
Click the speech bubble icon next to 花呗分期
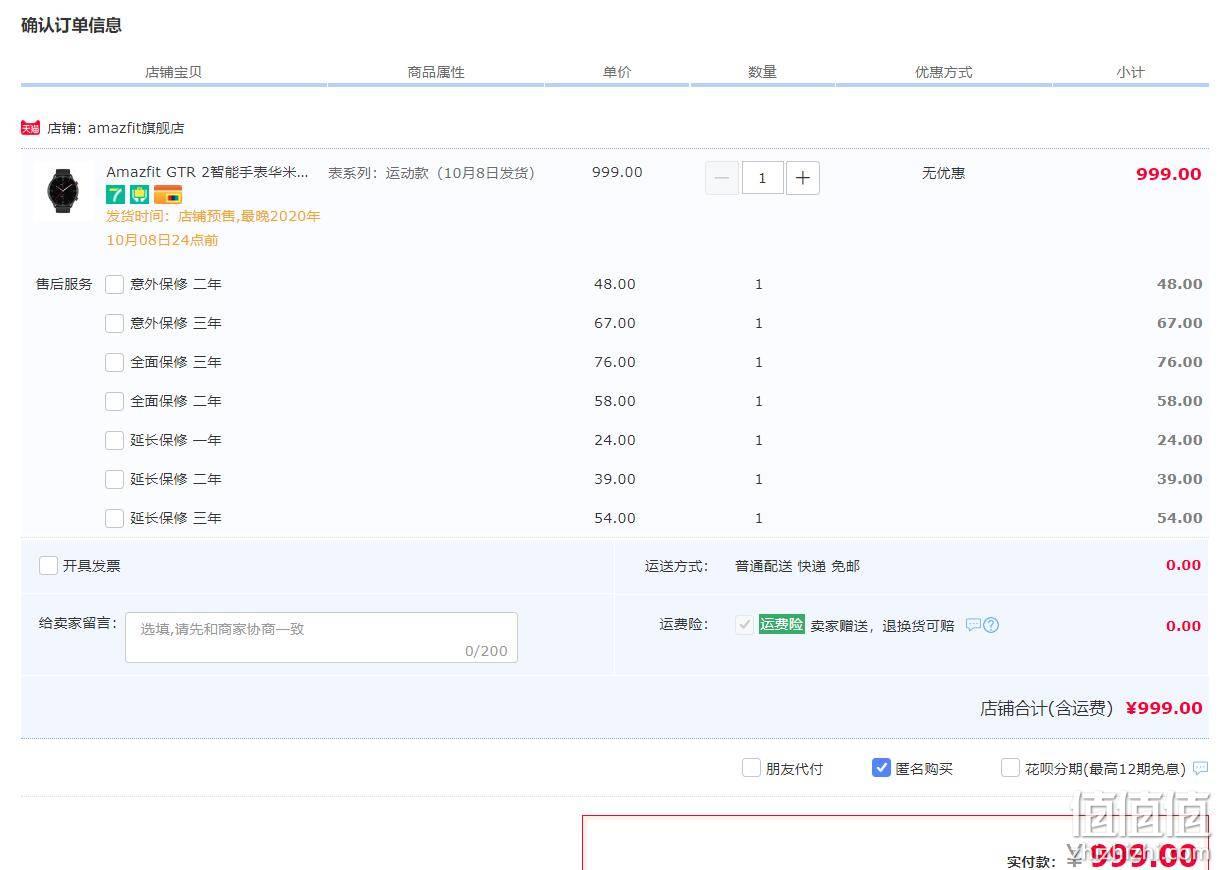[1200, 768]
